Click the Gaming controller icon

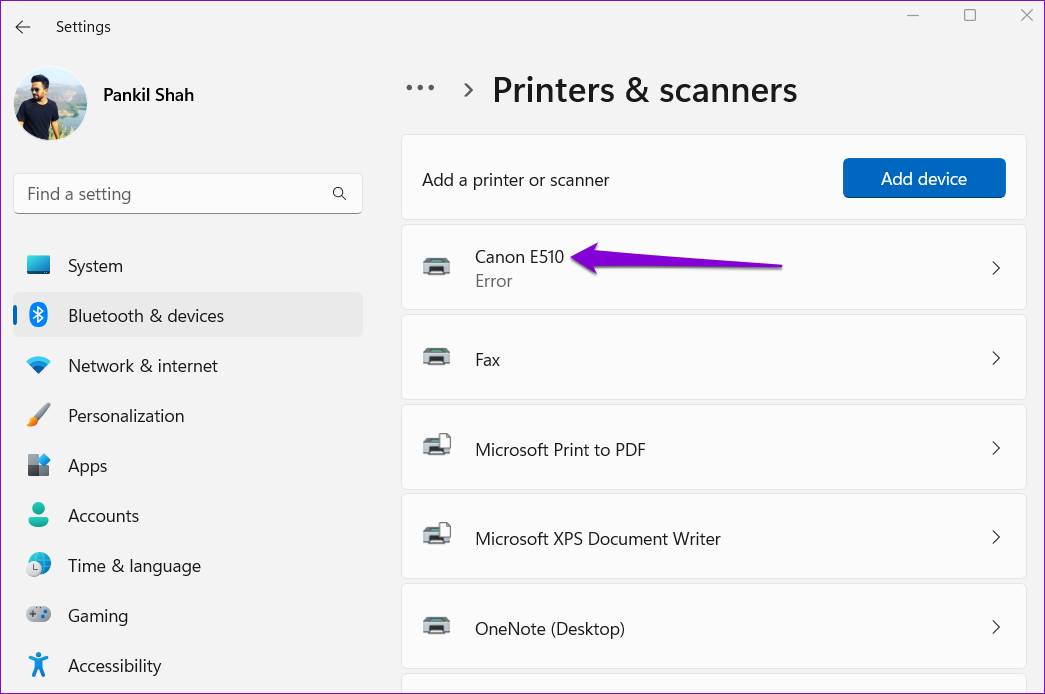click(x=38, y=615)
